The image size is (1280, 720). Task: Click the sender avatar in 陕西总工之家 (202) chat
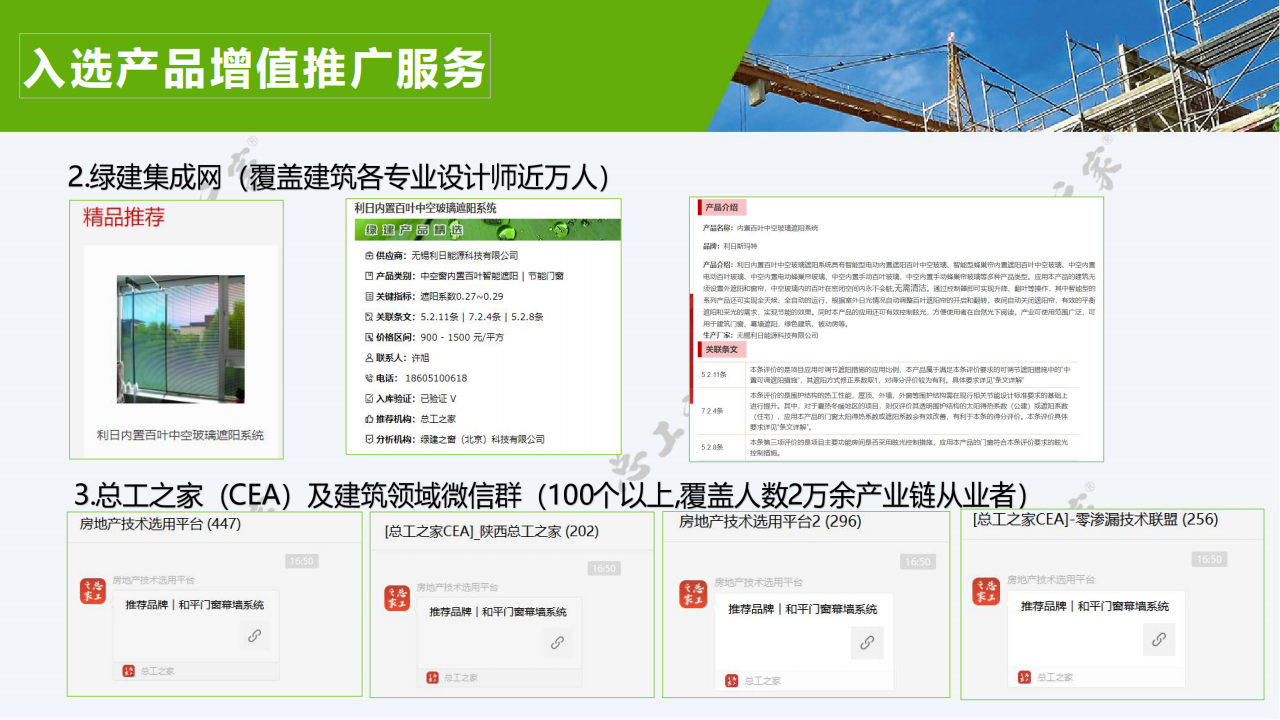[397, 598]
